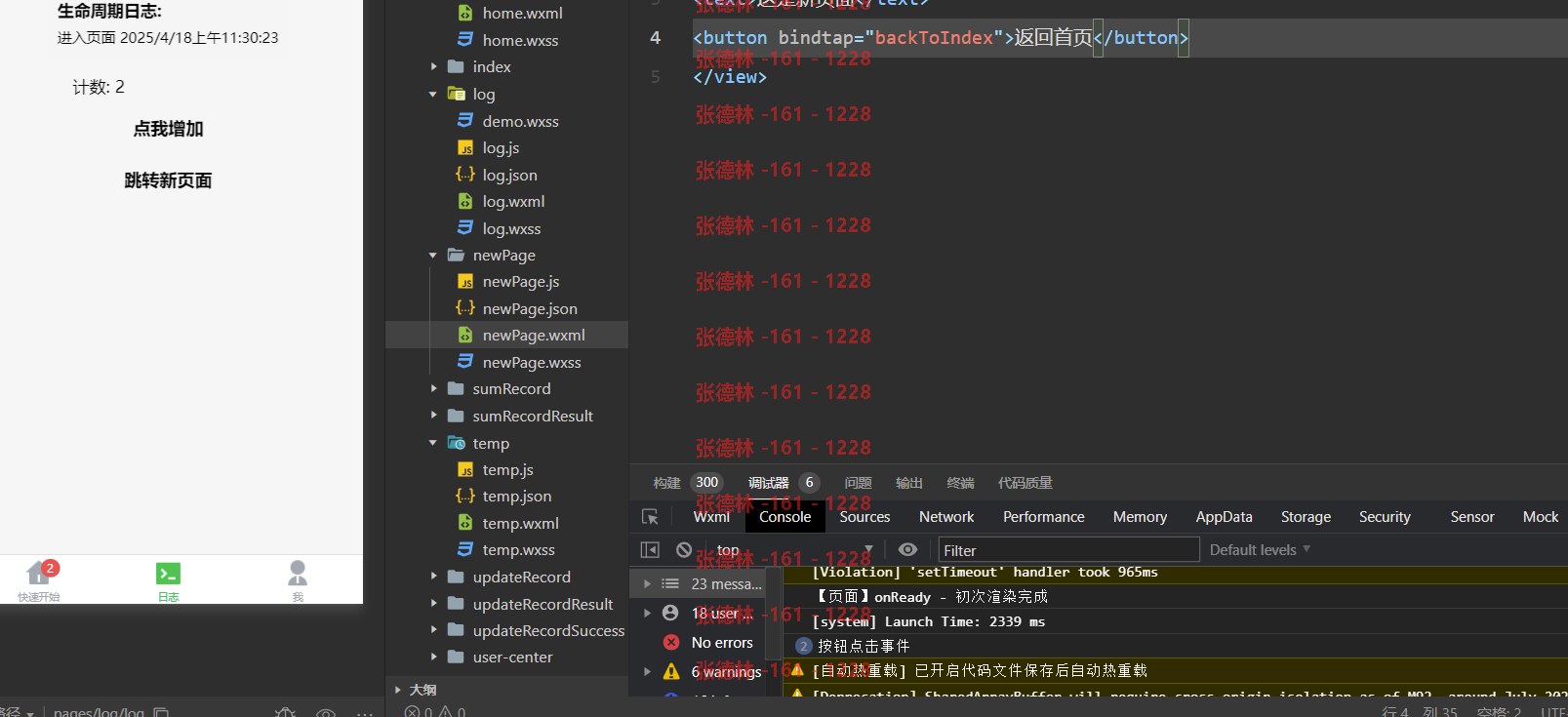The height and width of the screenshot is (717, 1568).
Task: Click the home.wxml file icon
Action: [x=465, y=13]
